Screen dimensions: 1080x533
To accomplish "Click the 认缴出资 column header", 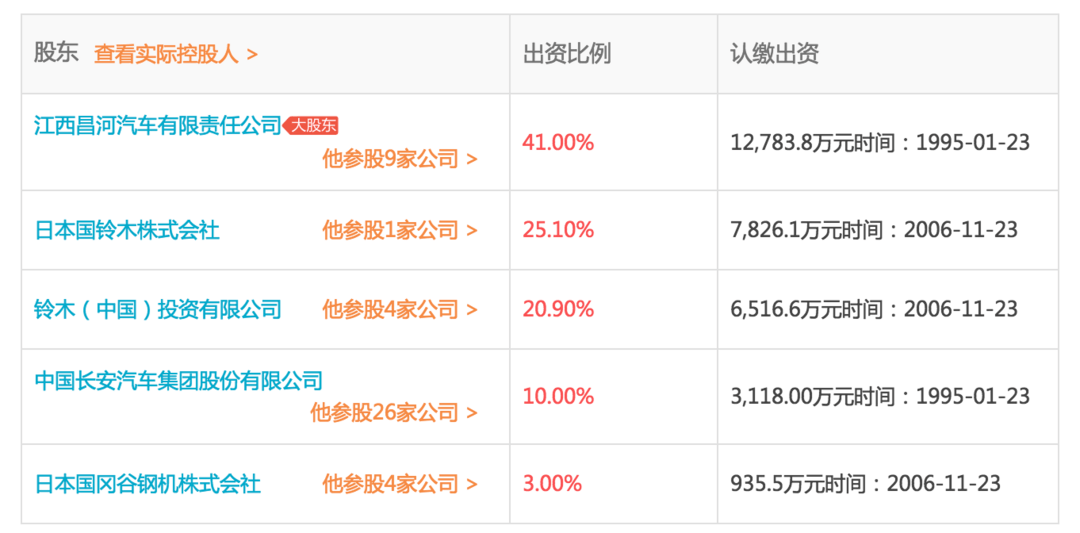I will tap(775, 54).
